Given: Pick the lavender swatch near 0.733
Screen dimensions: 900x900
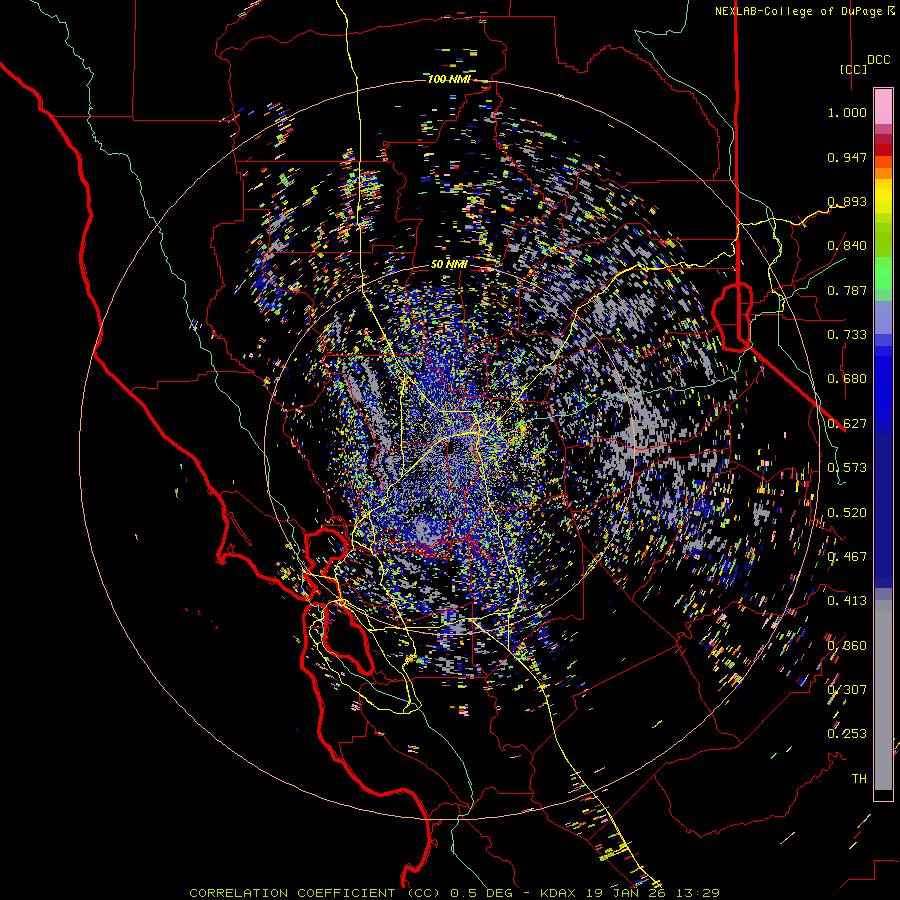Looking at the screenshot, I should (883, 317).
